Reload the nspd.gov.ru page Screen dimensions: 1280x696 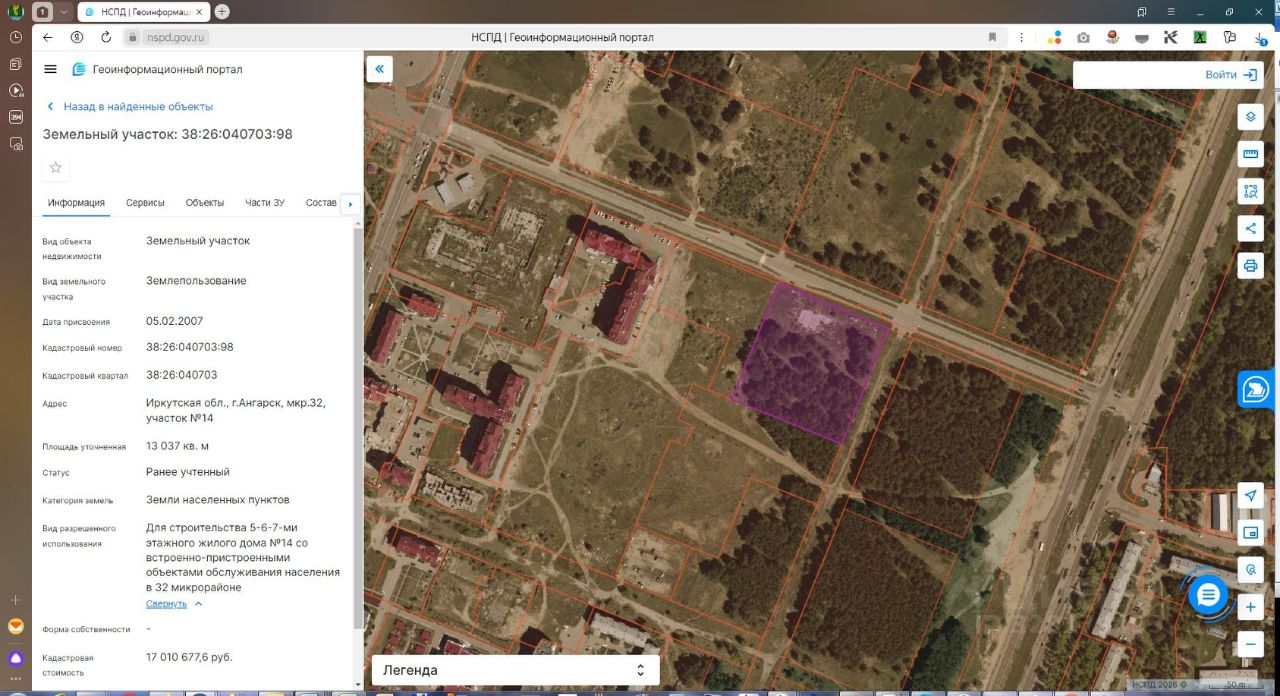pos(106,37)
